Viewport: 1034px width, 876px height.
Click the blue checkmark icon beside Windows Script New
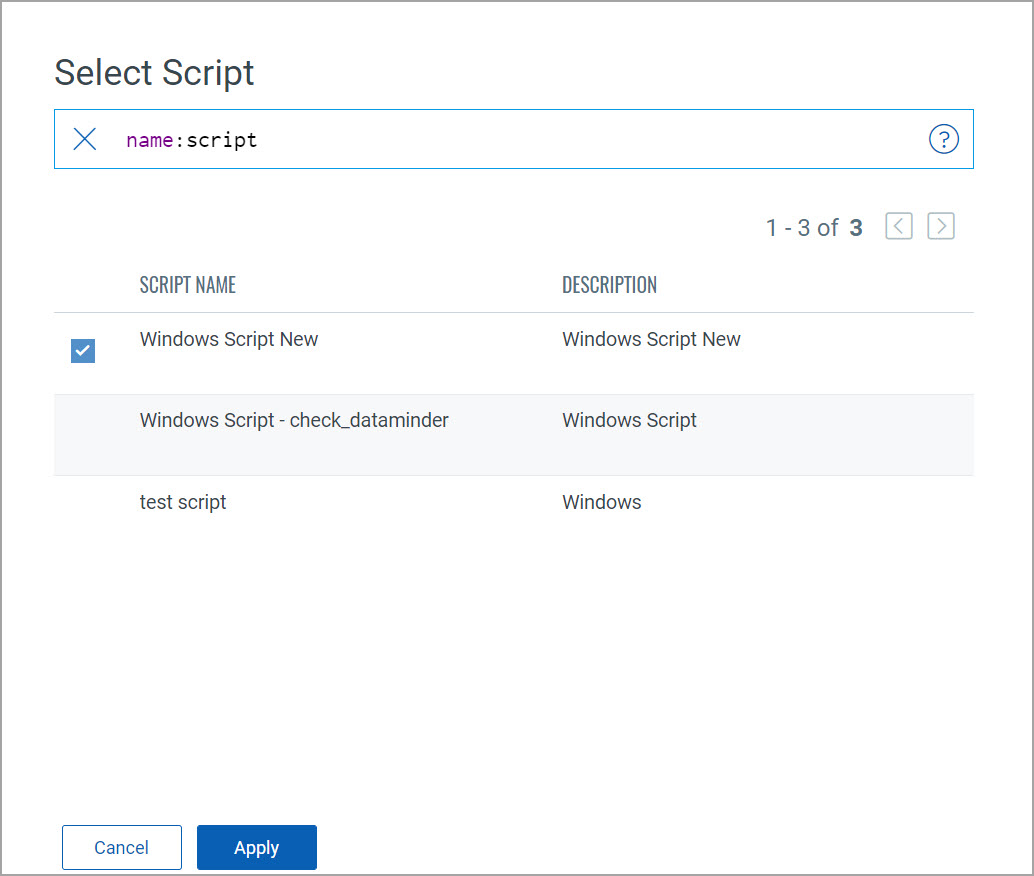click(82, 351)
